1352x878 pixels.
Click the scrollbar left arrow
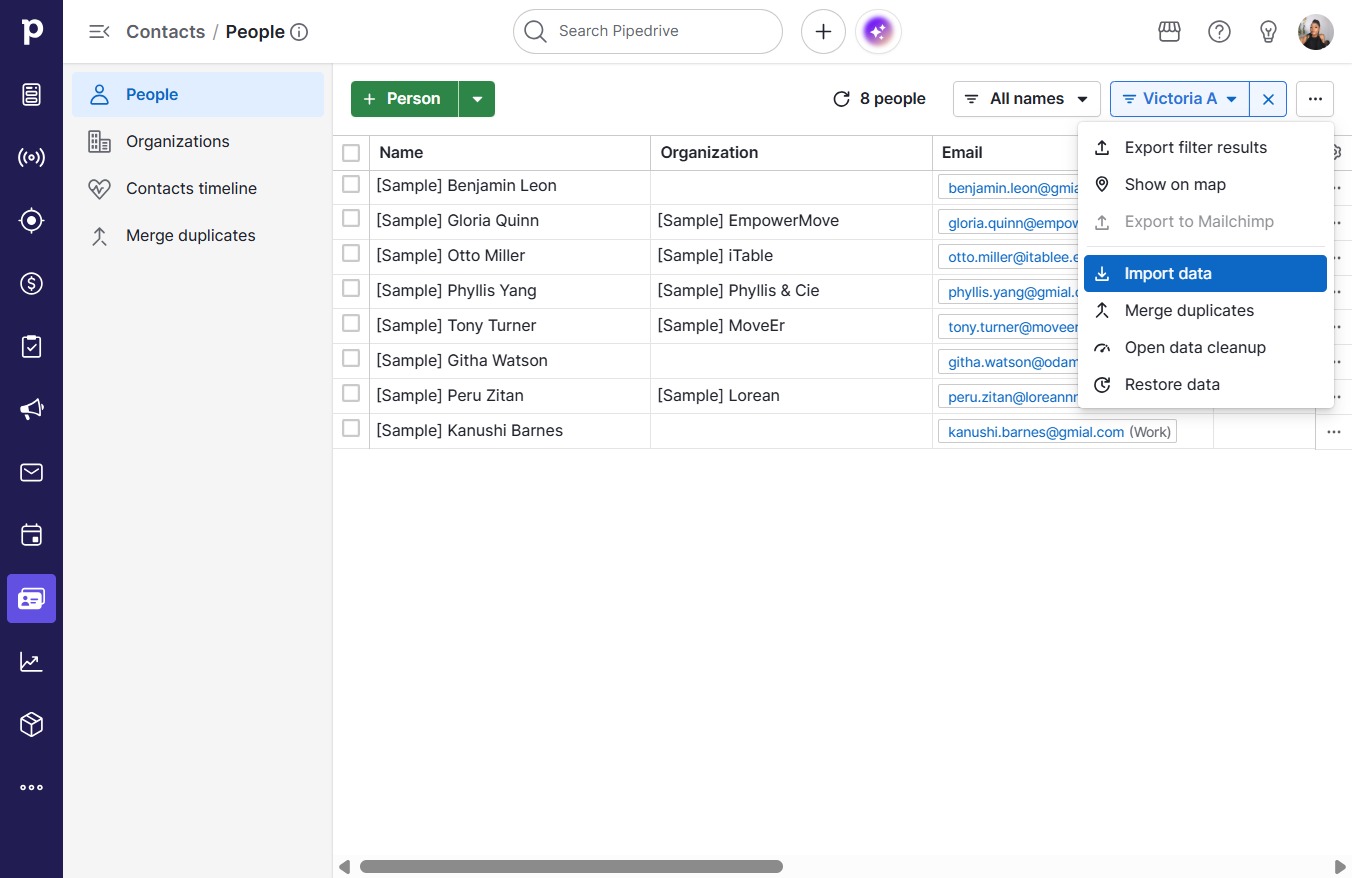[345, 867]
